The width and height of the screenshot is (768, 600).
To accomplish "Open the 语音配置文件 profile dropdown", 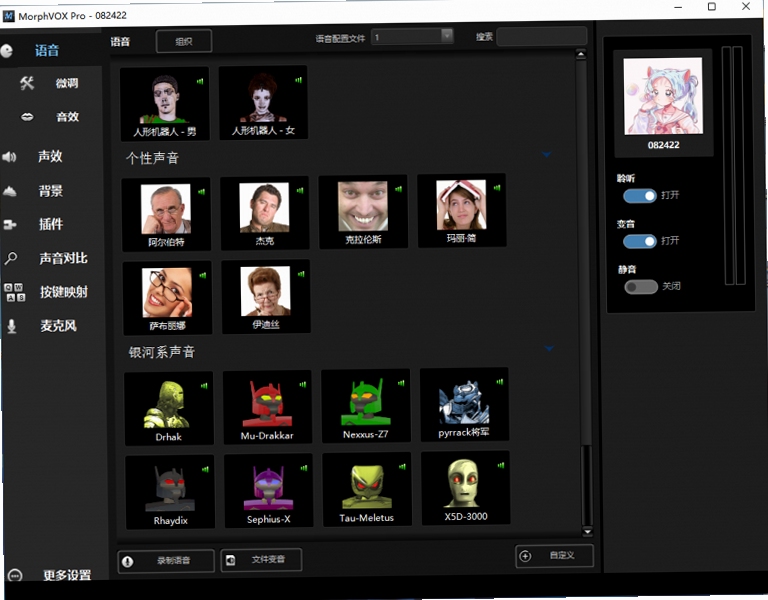I will coord(412,36).
